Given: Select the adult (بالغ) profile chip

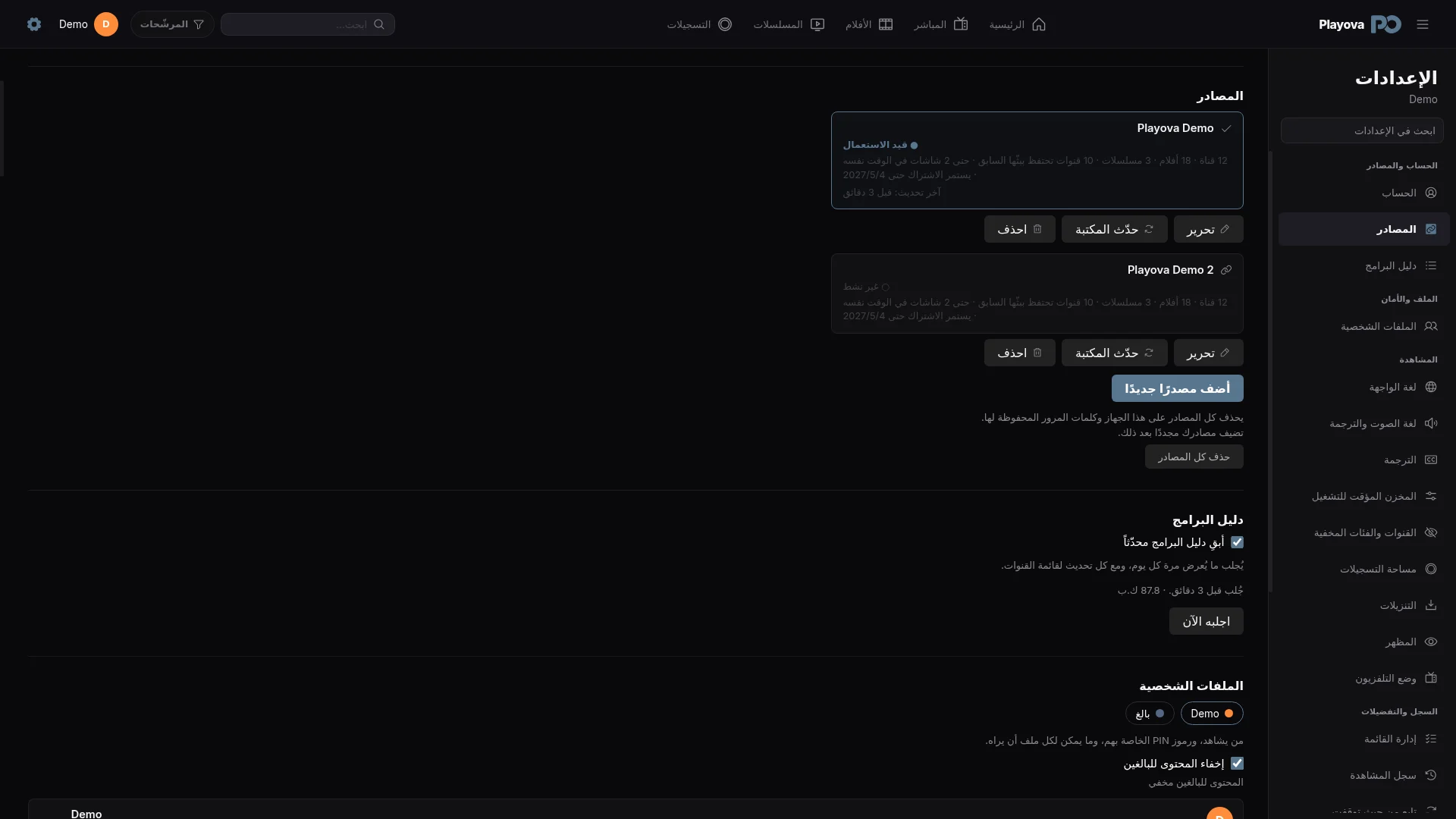Looking at the screenshot, I should click(x=1150, y=714).
